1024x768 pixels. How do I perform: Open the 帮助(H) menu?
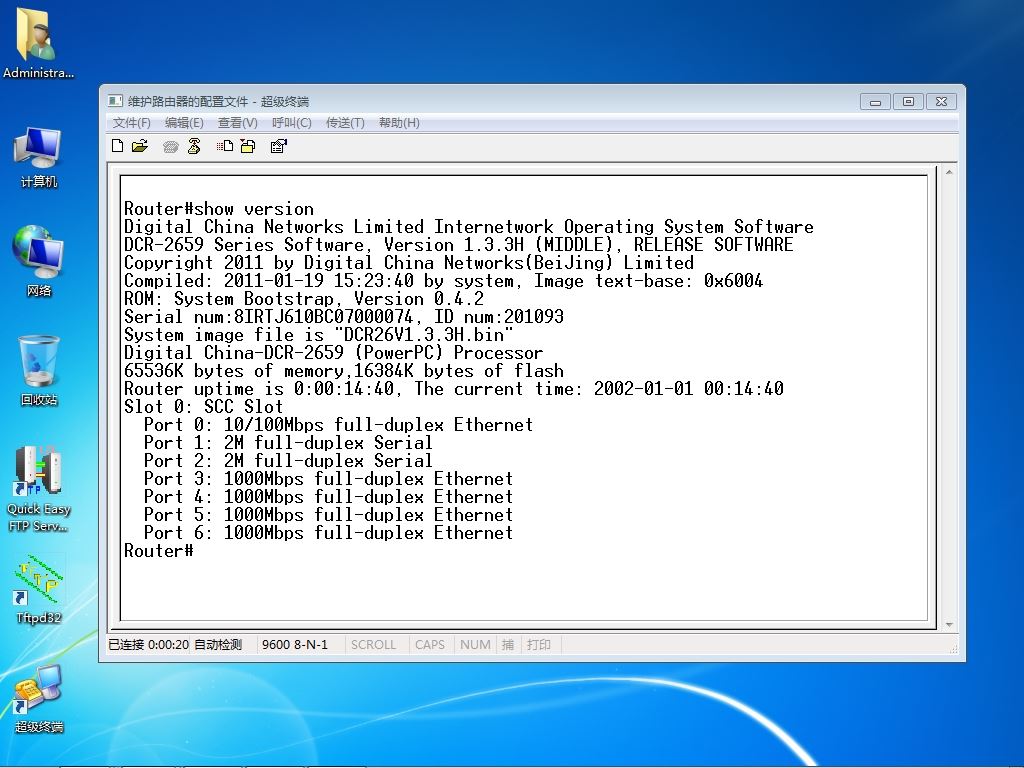399,123
